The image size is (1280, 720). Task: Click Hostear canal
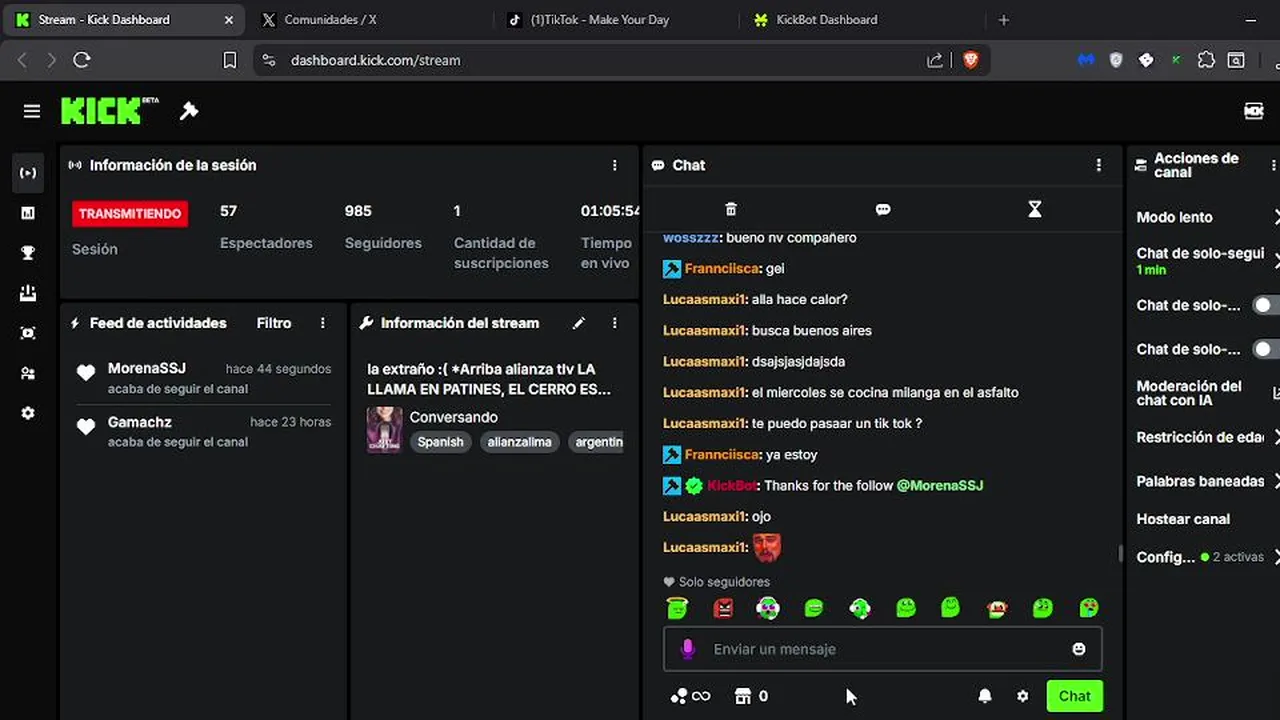click(x=1183, y=519)
